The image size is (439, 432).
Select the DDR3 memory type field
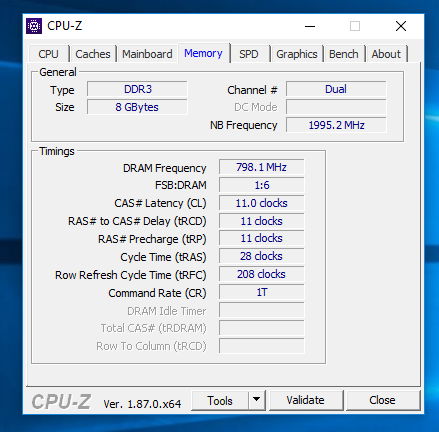click(x=137, y=89)
